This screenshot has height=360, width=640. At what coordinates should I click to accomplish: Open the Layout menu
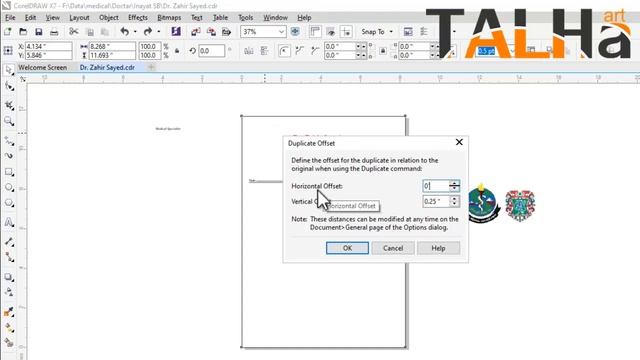[x=79, y=18]
